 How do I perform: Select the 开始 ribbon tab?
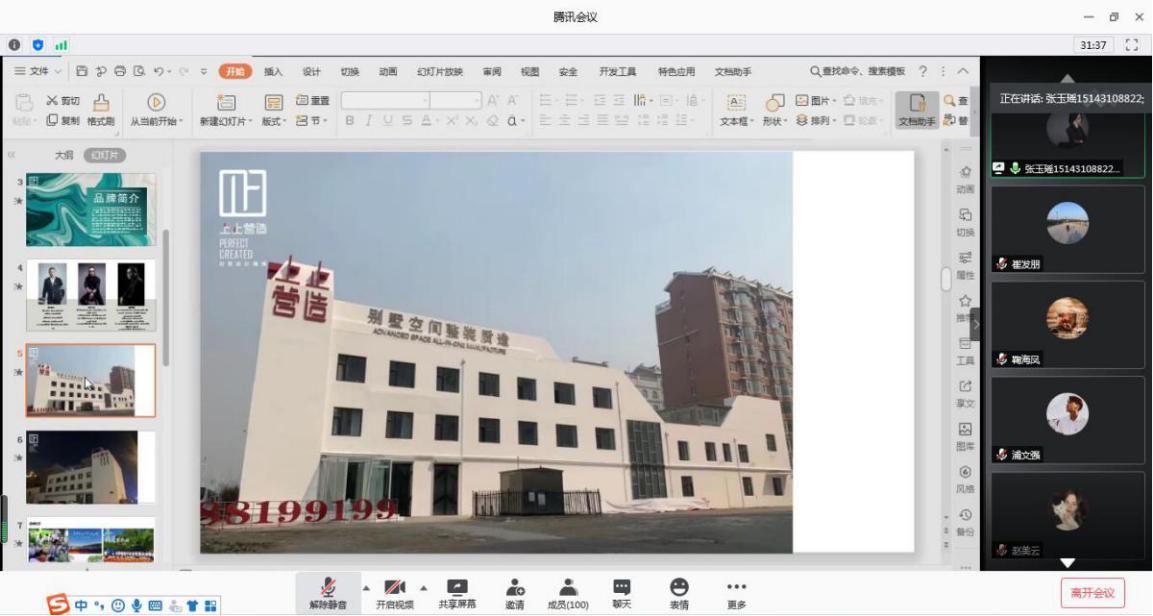click(x=235, y=71)
